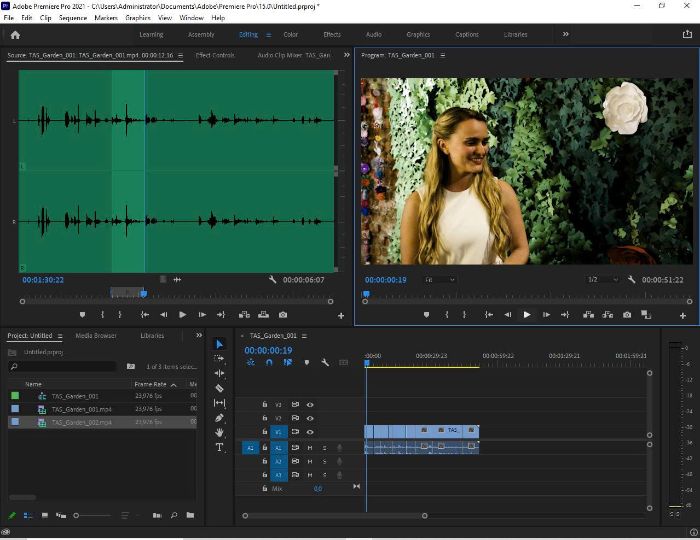
Task: Click Export Frame camera in Source monitor
Action: (x=283, y=315)
